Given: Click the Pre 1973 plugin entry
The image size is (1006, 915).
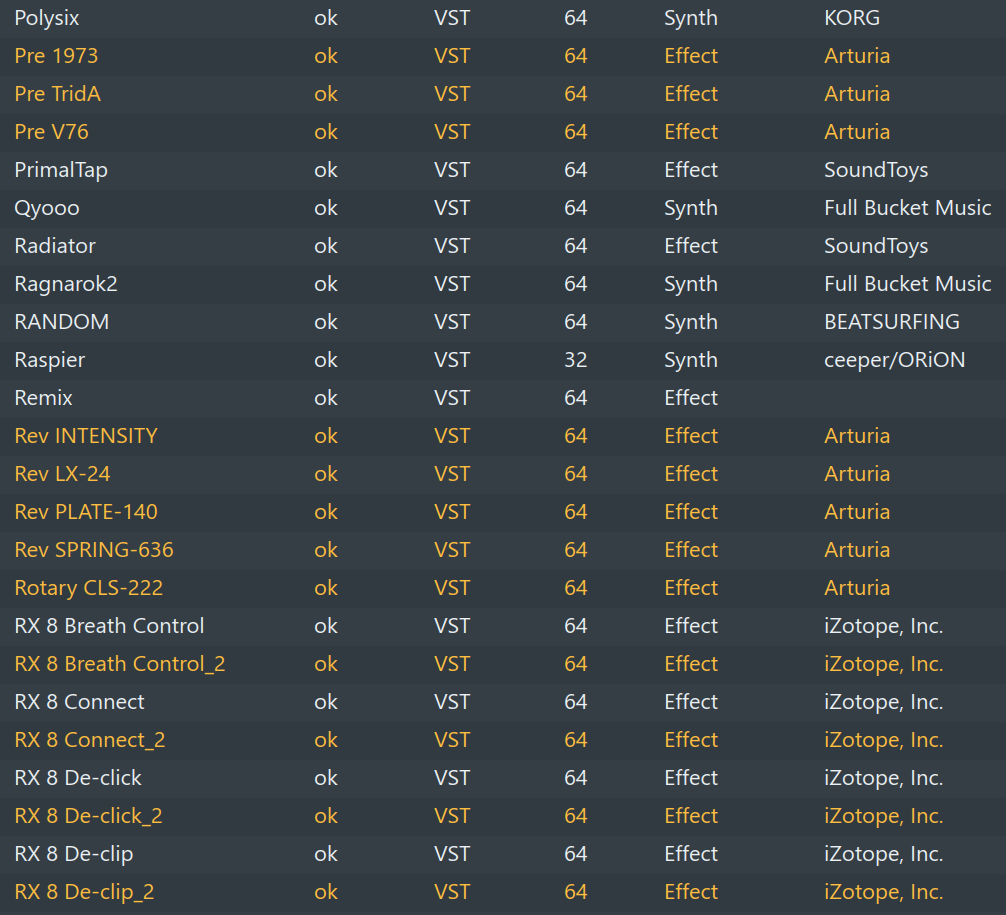Looking at the screenshot, I should click(x=56, y=56).
